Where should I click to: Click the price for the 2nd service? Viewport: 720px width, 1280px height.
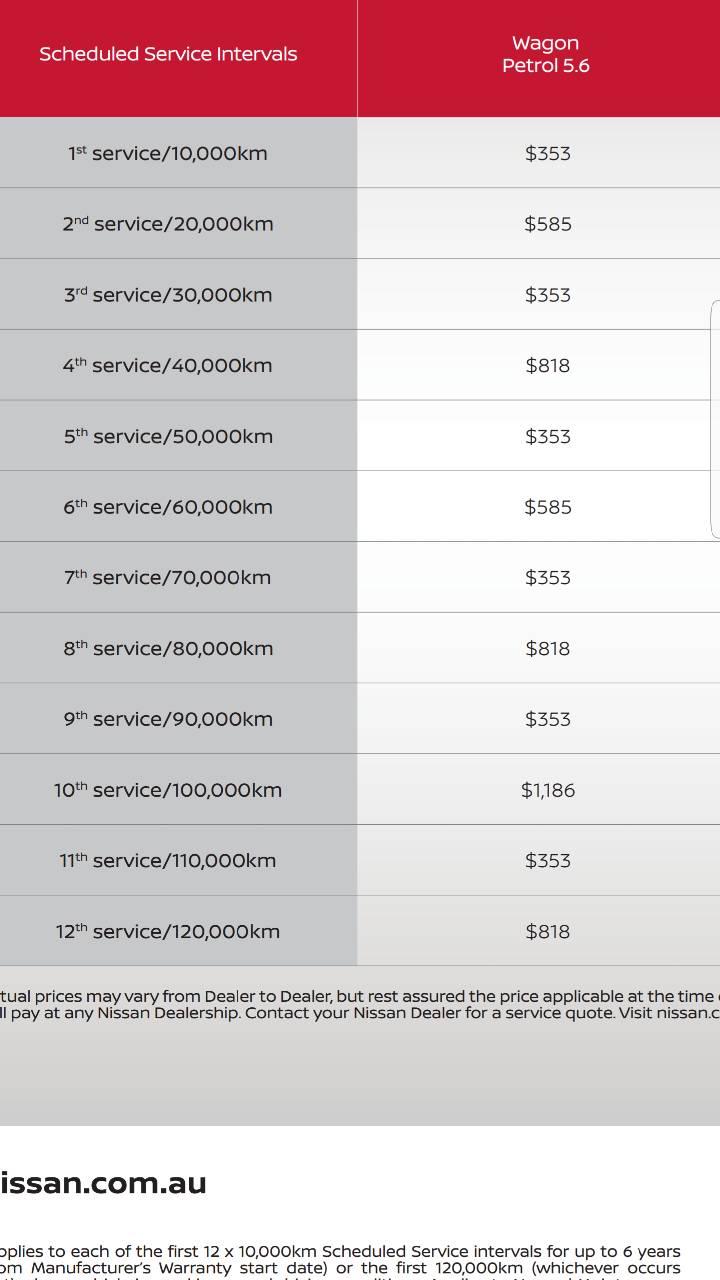point(547,224)
